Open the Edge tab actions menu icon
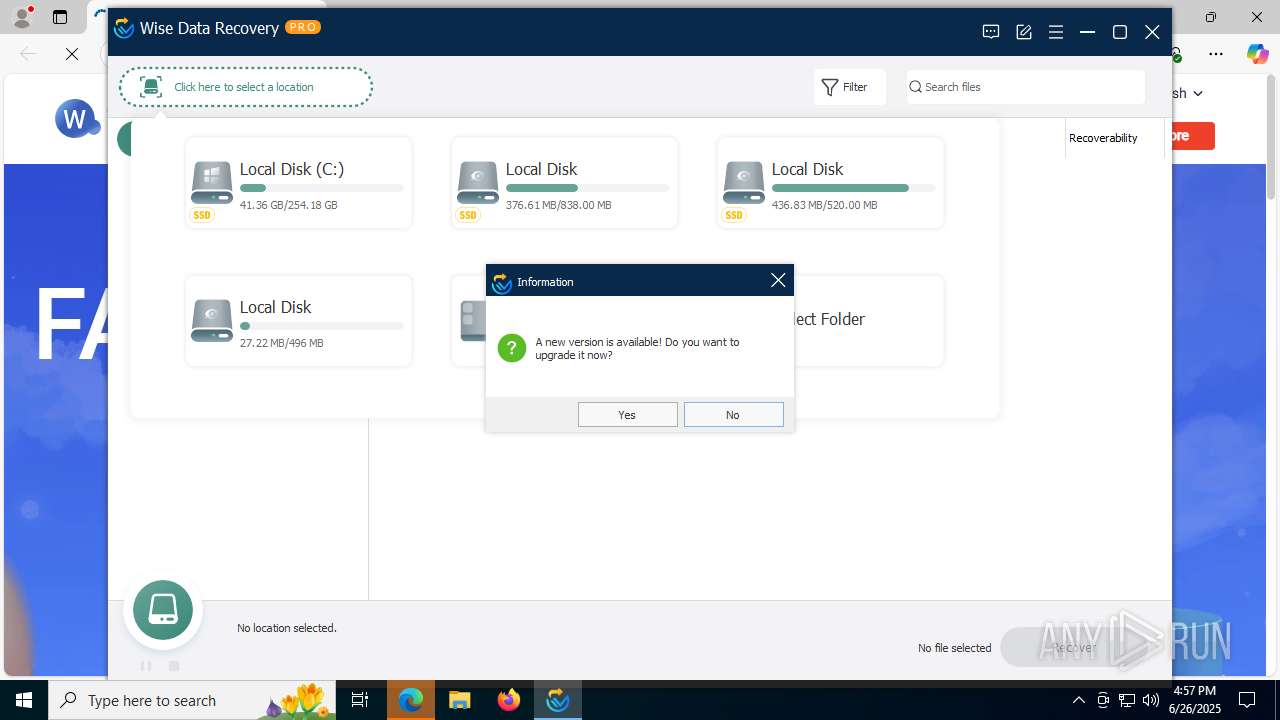Image resolution: width=1280 pixels, height=720 pixels. tap(60, 17)
